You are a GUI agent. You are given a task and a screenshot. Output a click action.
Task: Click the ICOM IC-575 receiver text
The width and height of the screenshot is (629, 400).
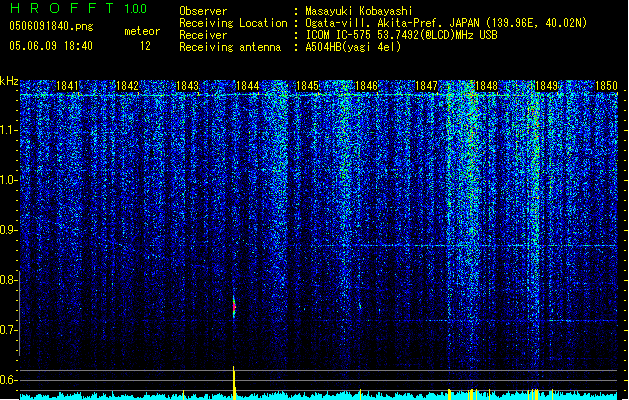point(401,35)
